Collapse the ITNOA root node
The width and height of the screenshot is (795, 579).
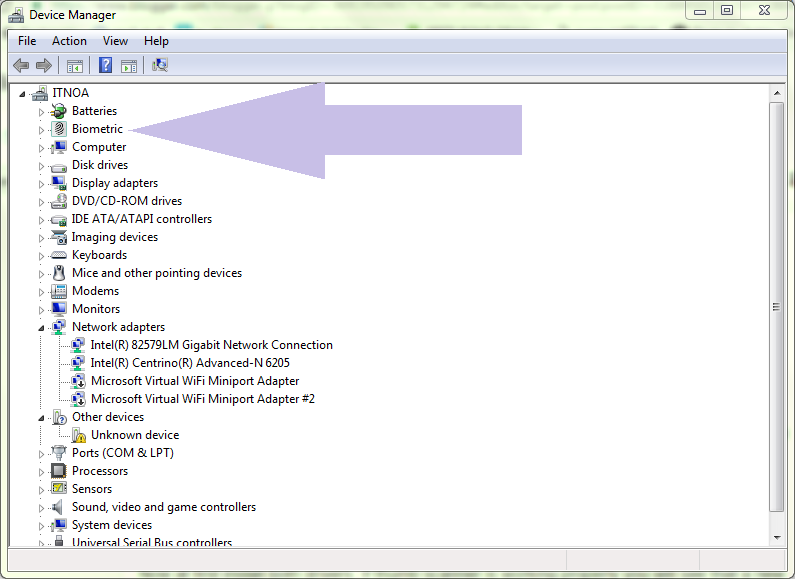(x=22, y=94)
